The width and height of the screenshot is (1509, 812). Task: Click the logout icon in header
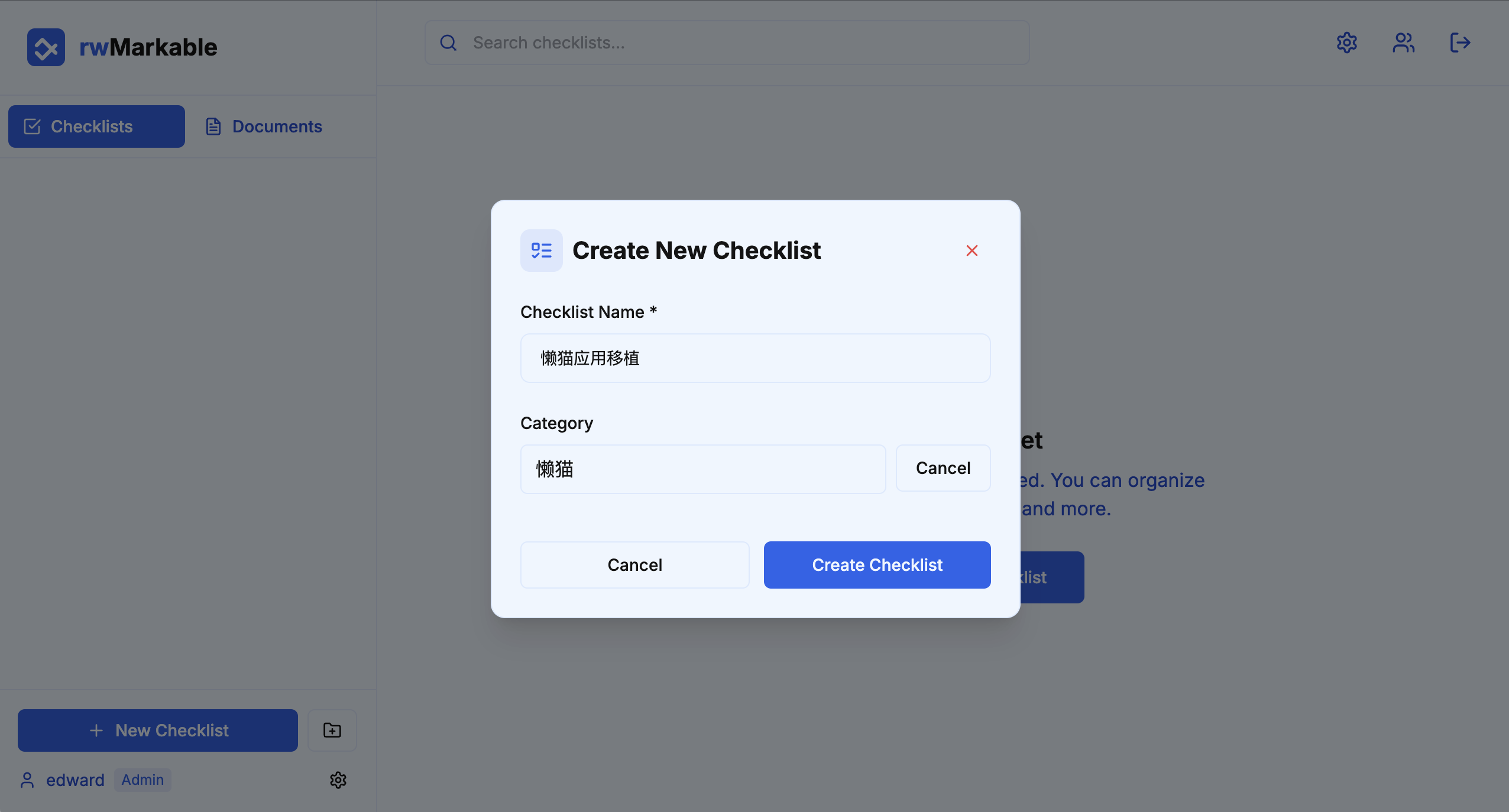(1461, 43)
